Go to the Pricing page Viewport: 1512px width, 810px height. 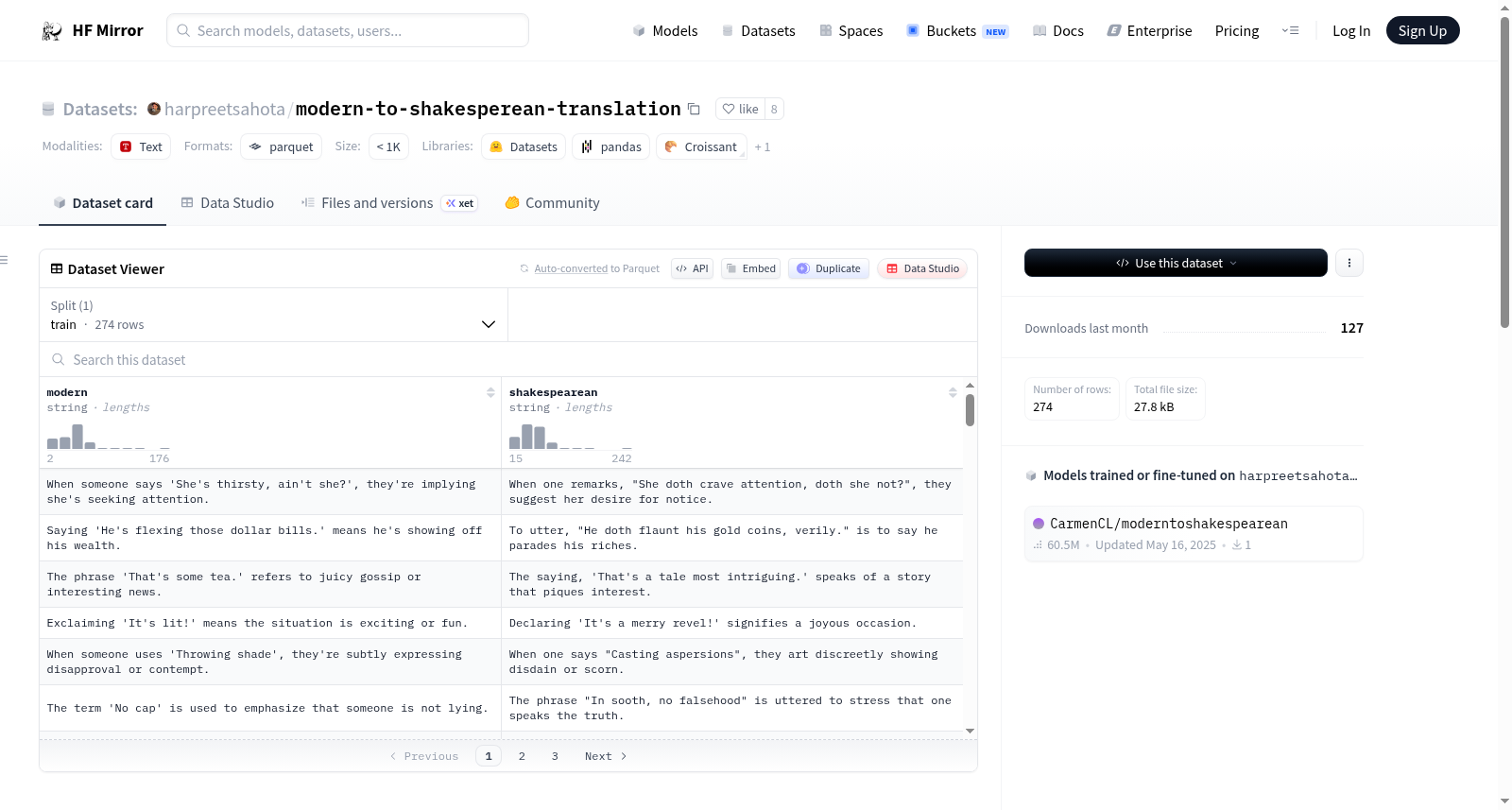click(1237, 31)
